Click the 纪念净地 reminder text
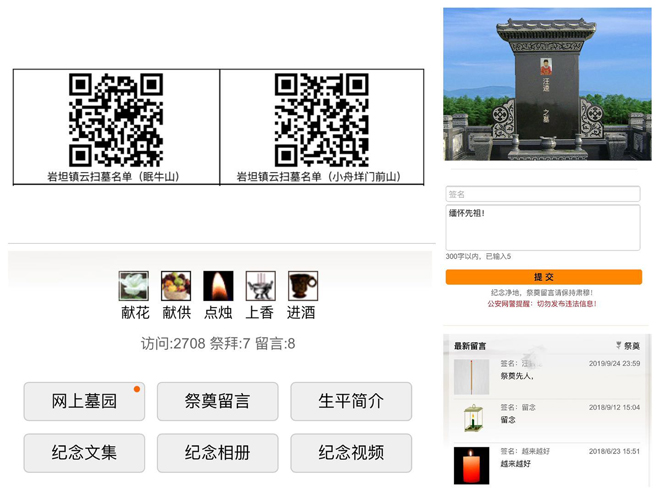 click(x=542, y=293)
